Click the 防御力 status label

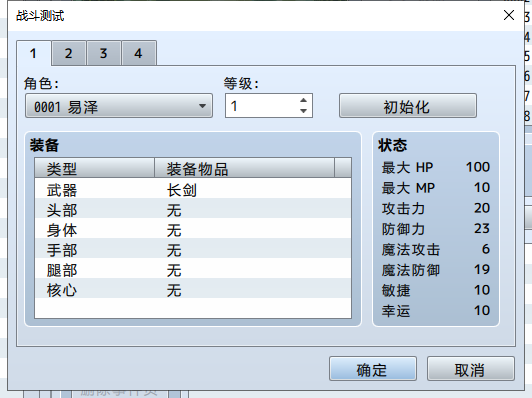[x=403, y=229]
